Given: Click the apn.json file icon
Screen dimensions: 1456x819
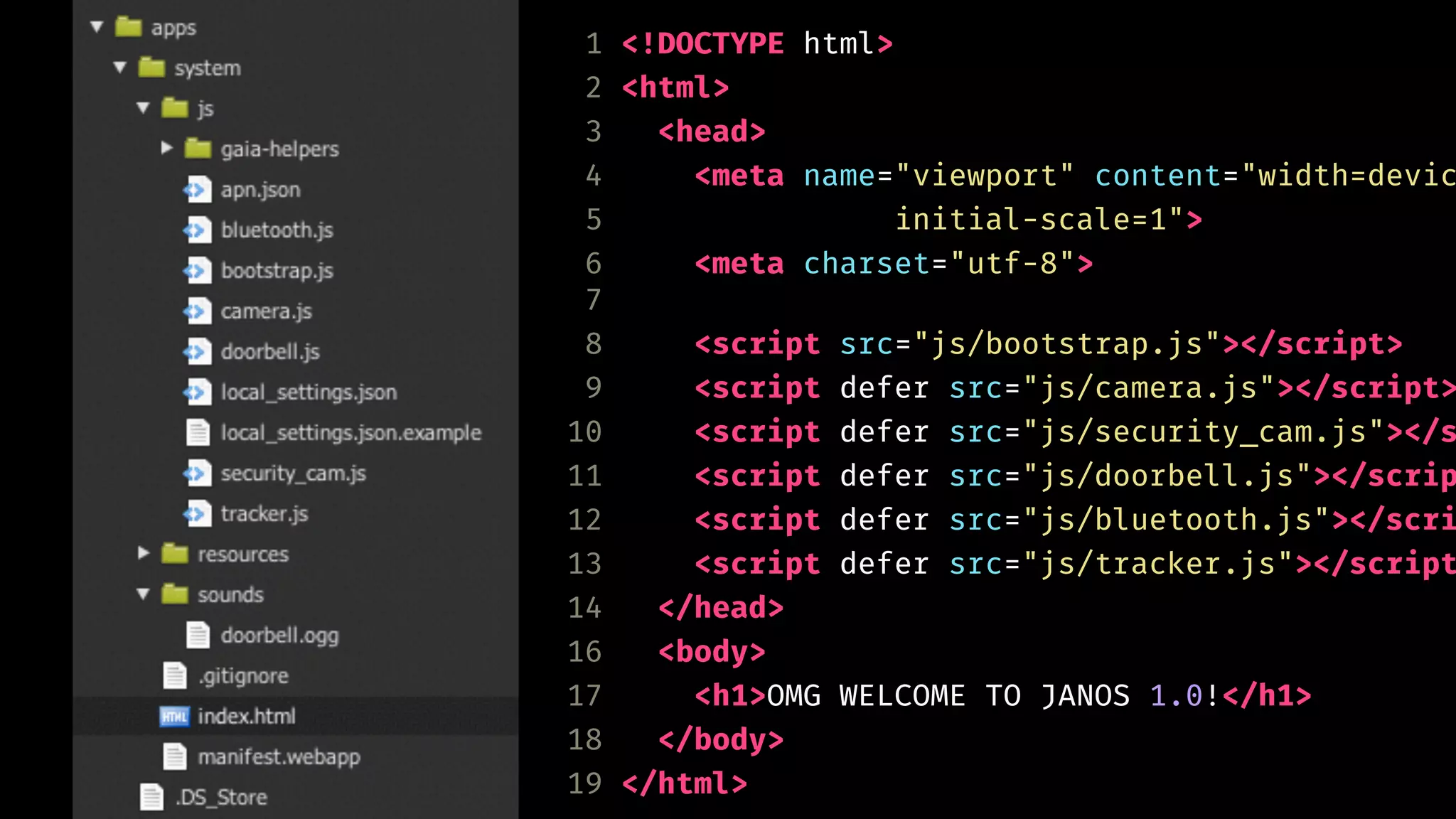Looking at the screenshot, I should 197,189.
